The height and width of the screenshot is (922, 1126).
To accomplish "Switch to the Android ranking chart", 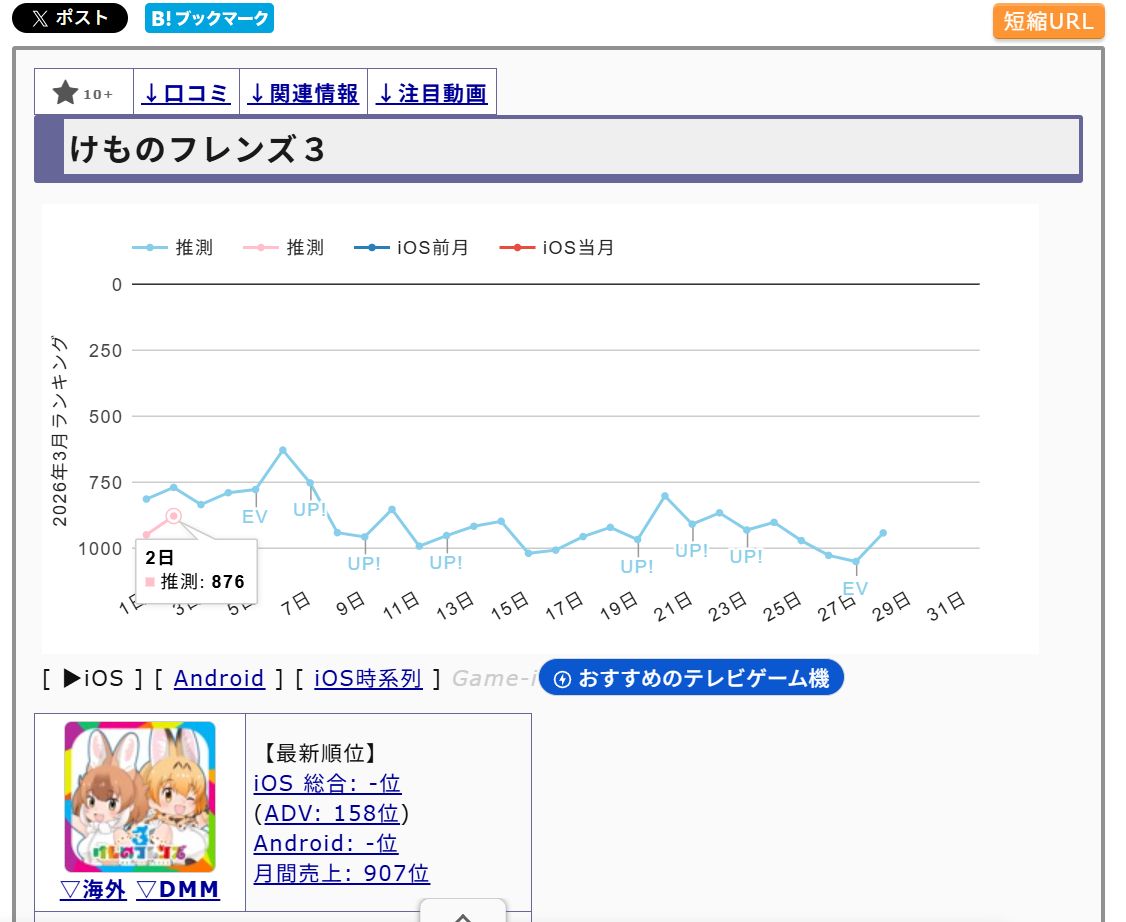I will coord(219,679).
